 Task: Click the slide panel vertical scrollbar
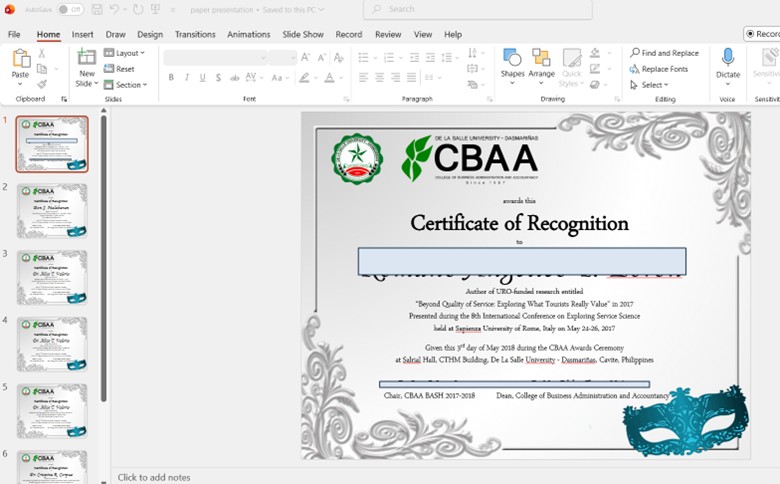(103, 257)
